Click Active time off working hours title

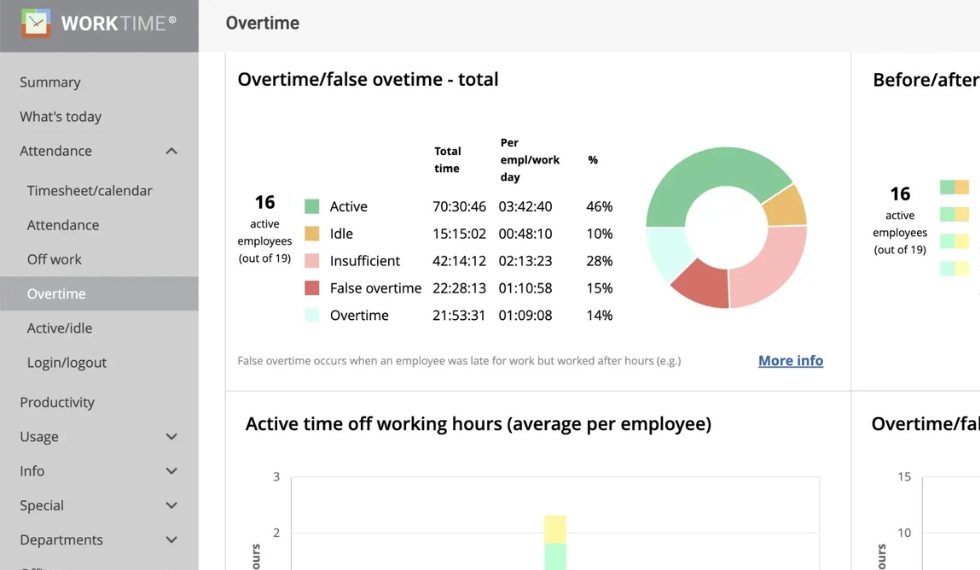click(x=478, y=424)
